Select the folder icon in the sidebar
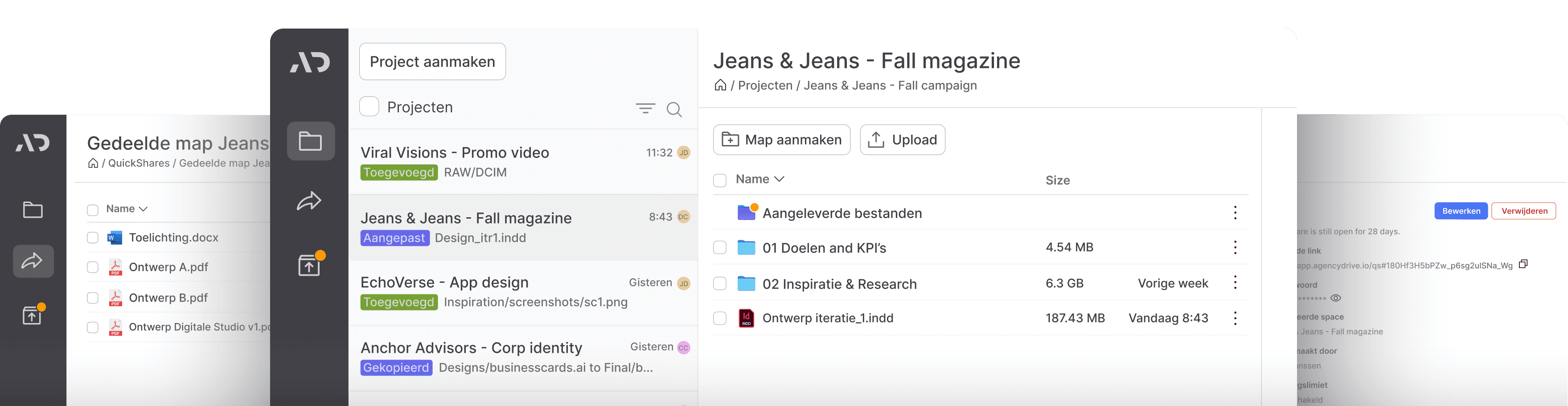This screenshot has height=406, width=1568. coord(311,141)
